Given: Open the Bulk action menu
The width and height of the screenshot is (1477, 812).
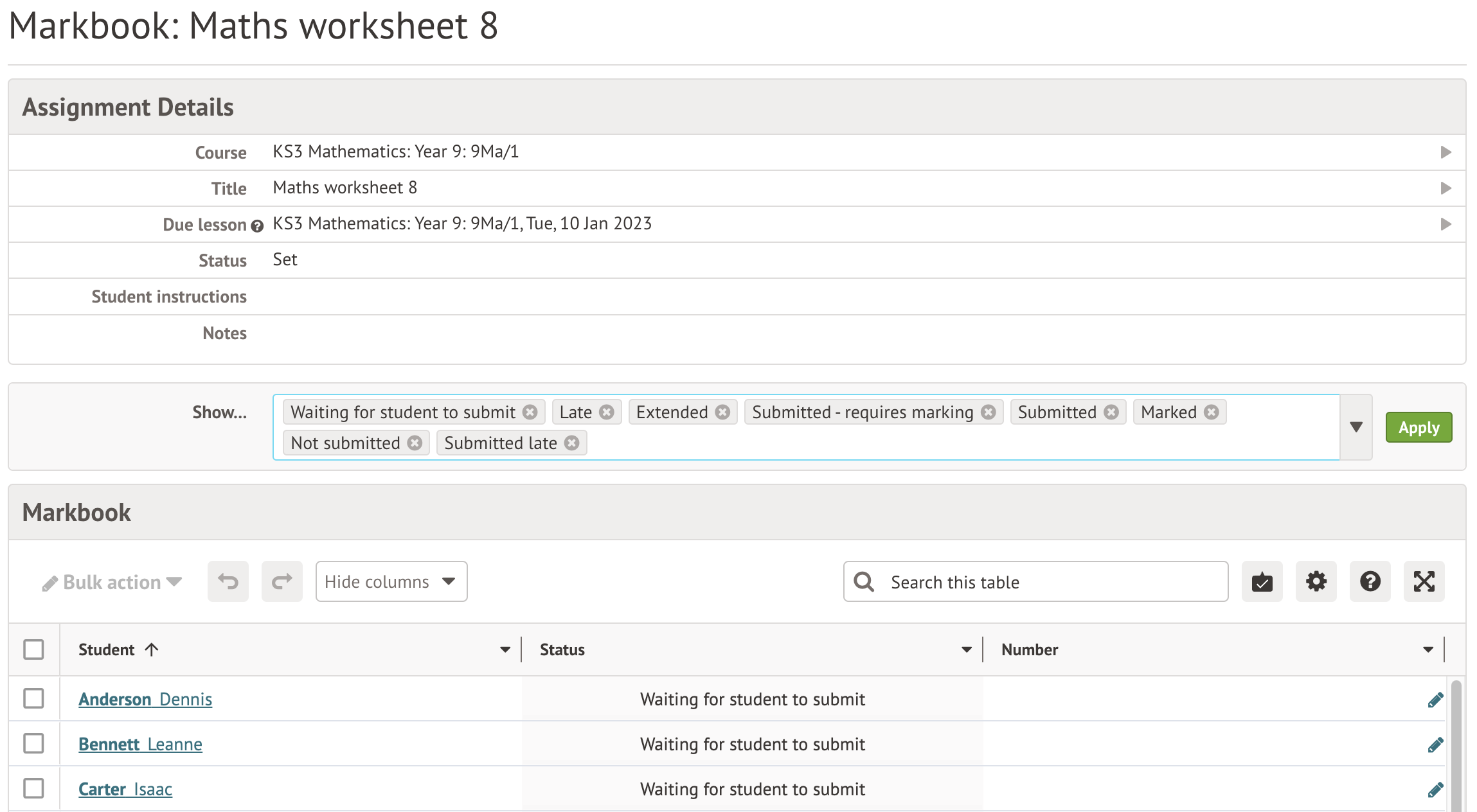Looking at the screenshot, I should (112, 582).
